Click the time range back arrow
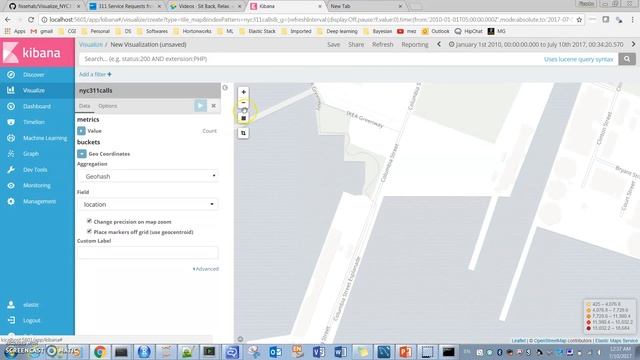The height and width of the screenshot is (360, 640). (439, 44)
